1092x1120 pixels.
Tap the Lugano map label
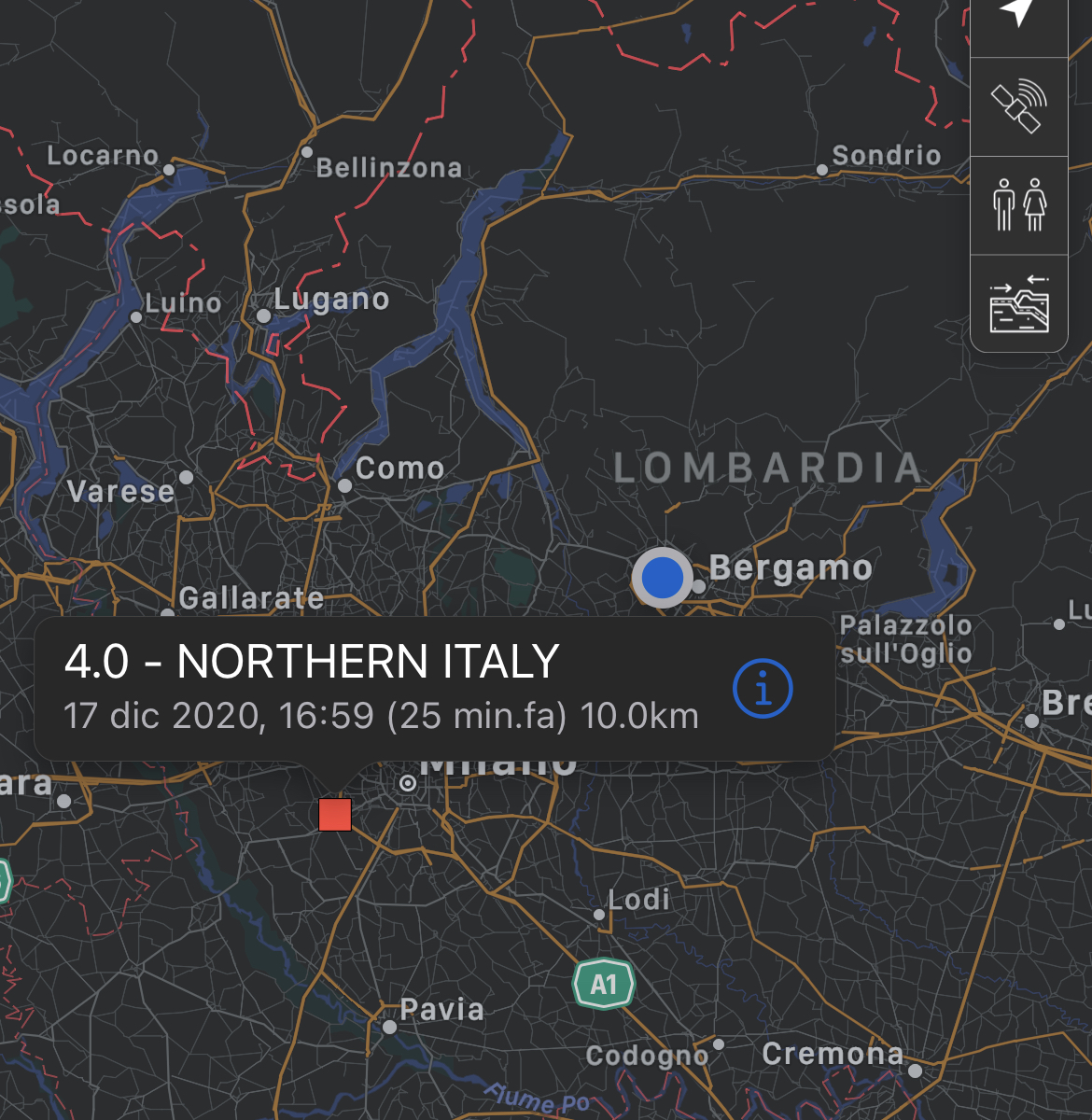(x=331, y=300)
